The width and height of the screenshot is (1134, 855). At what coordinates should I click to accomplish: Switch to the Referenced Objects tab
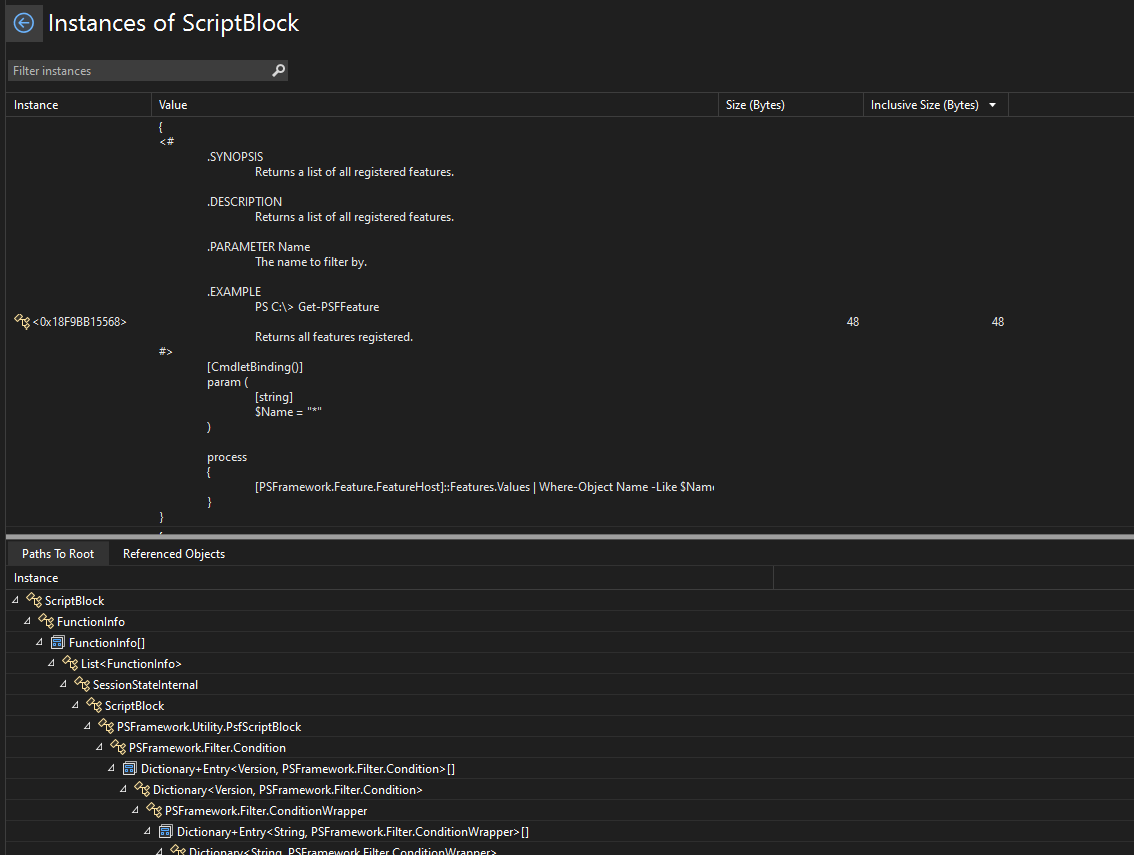[173, 553]
